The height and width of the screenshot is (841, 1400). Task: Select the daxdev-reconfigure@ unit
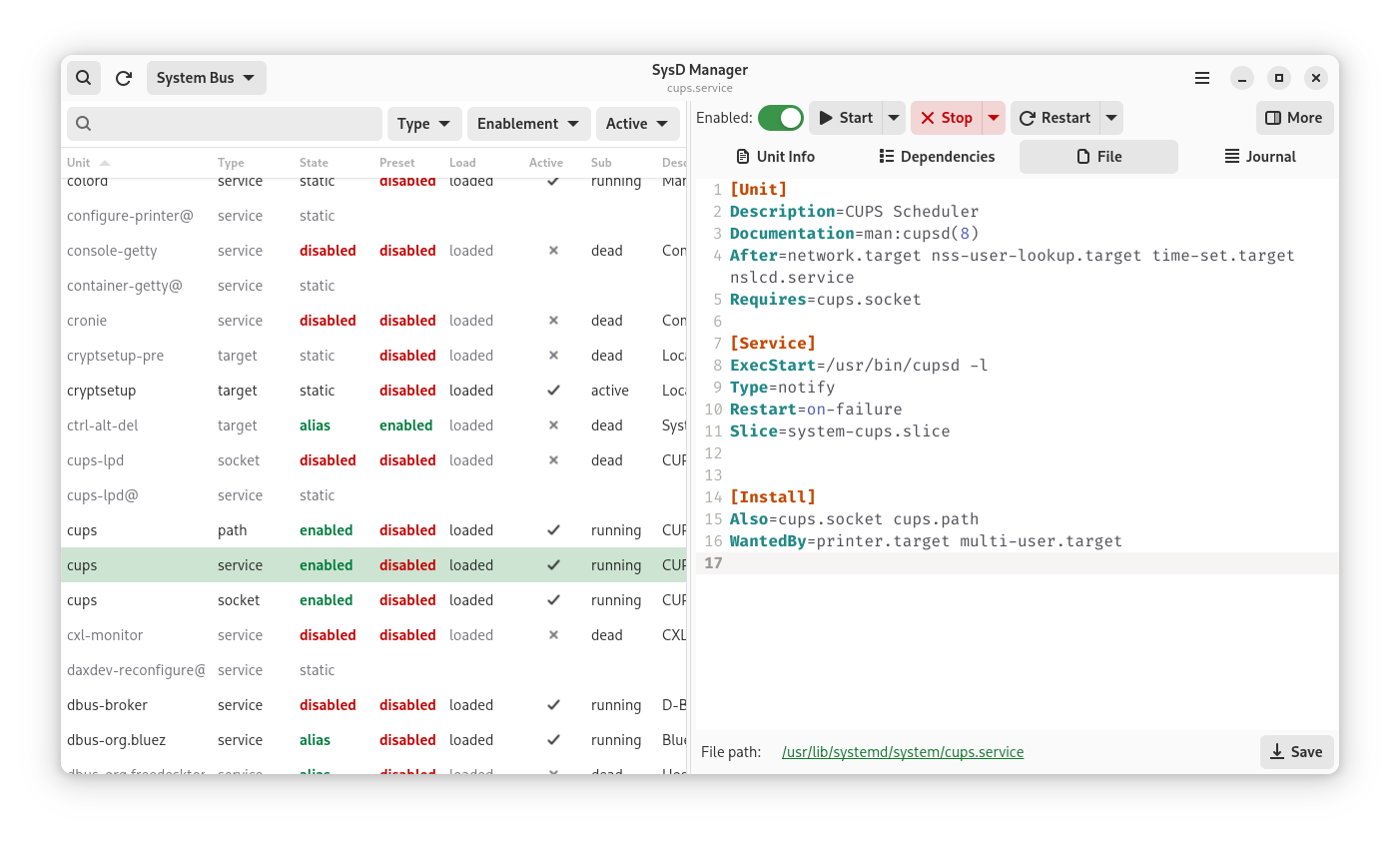pyautogui.click(x=374, y=670)
